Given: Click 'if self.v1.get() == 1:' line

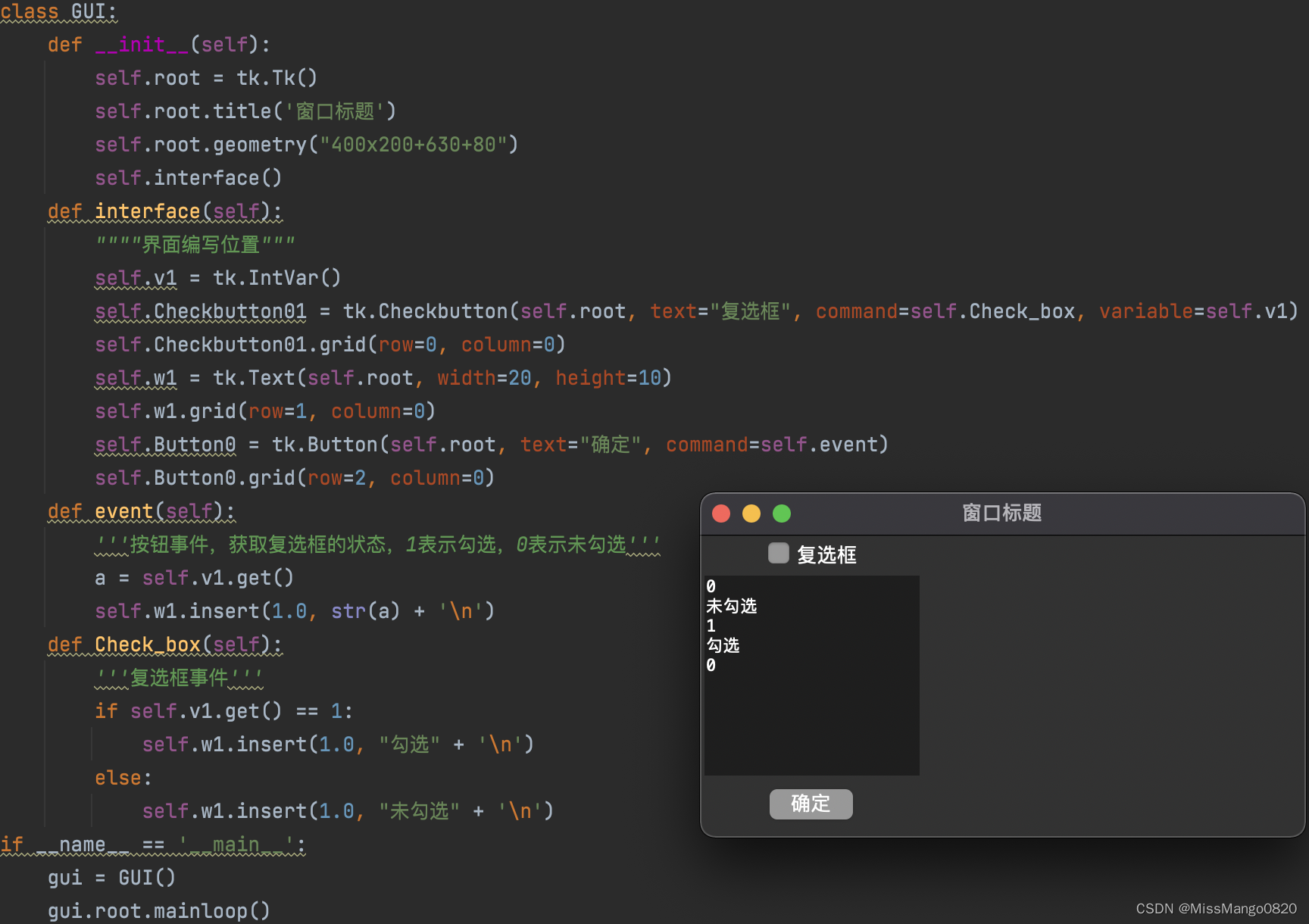Looking at the screenshot, I should 223,711.
